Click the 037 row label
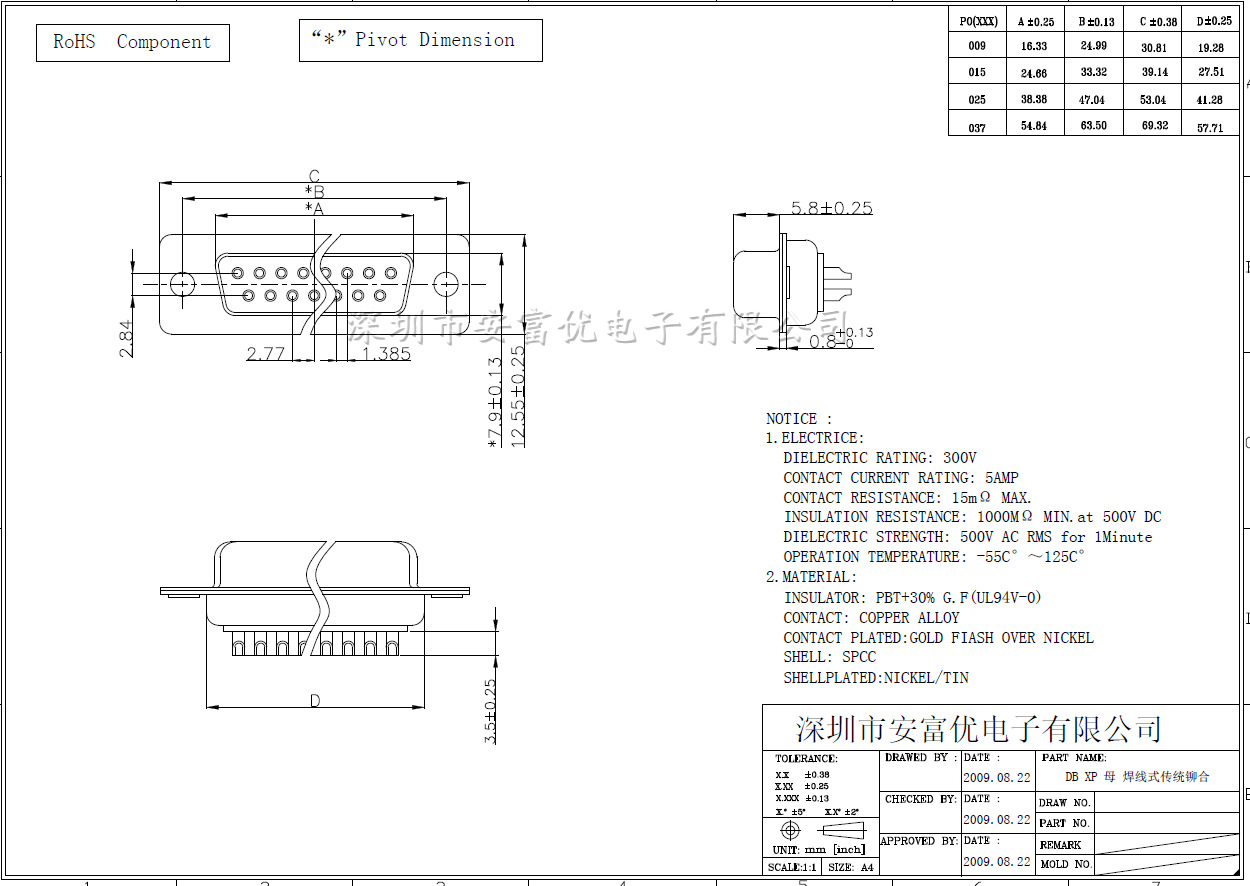Image resolution: width=1250 pixels, height=886 pixels. (x=977, y=127)
